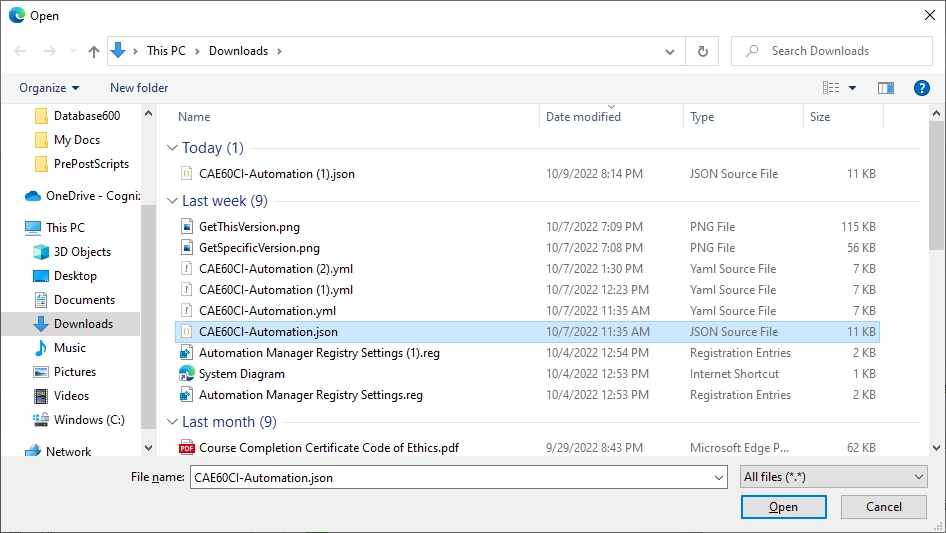
Task: Click the Open button
Action: click(x=783, y=507)
